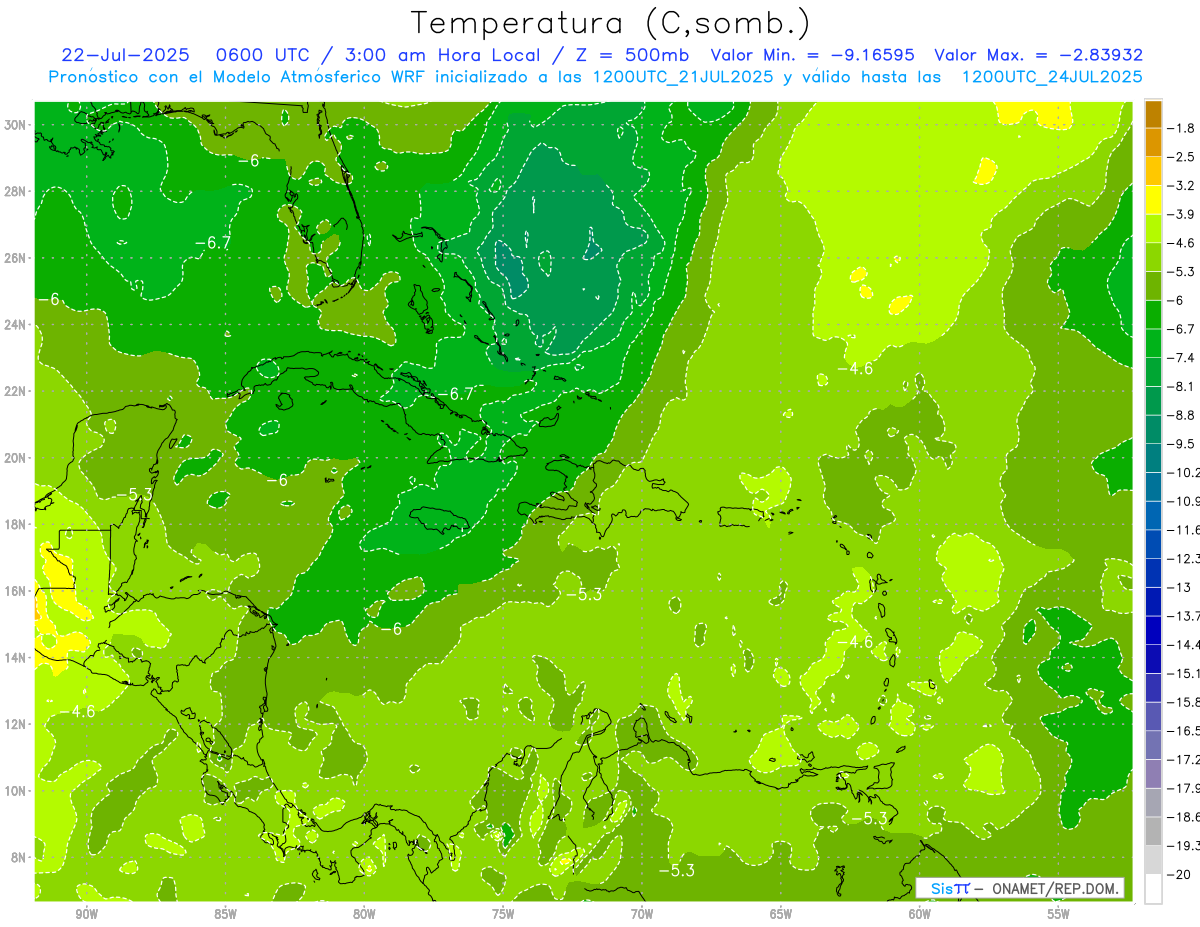Click "1200UTC_21JUL2025" initialization time
Viewport: 1200px width, 927px height.
pyautogui.click(x=681, y=76)
